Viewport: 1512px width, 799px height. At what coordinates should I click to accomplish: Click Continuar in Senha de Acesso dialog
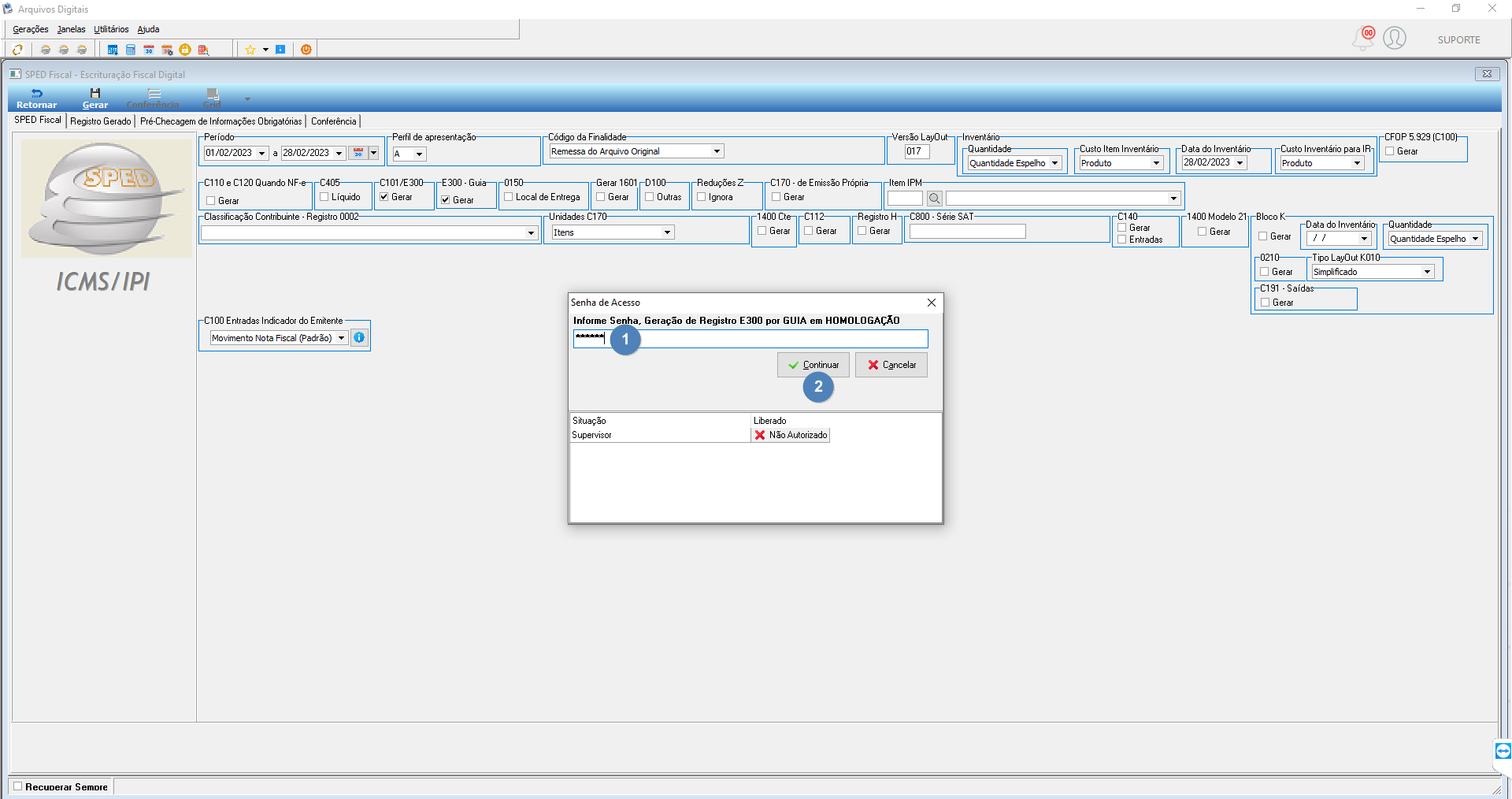click(813, 365)
